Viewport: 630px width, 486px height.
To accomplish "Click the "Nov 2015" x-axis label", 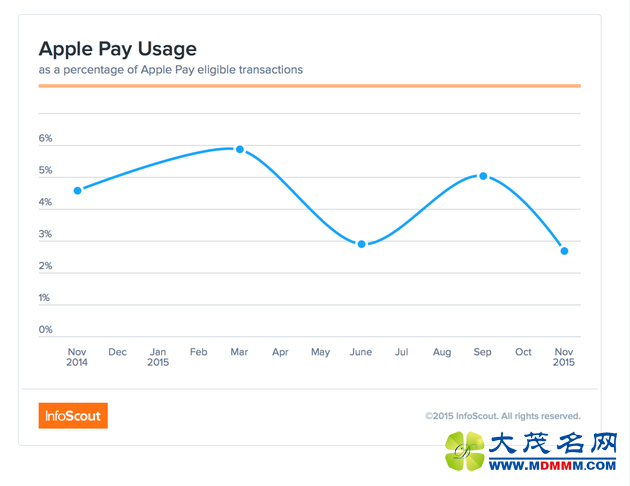I will [x=564, y=357].
